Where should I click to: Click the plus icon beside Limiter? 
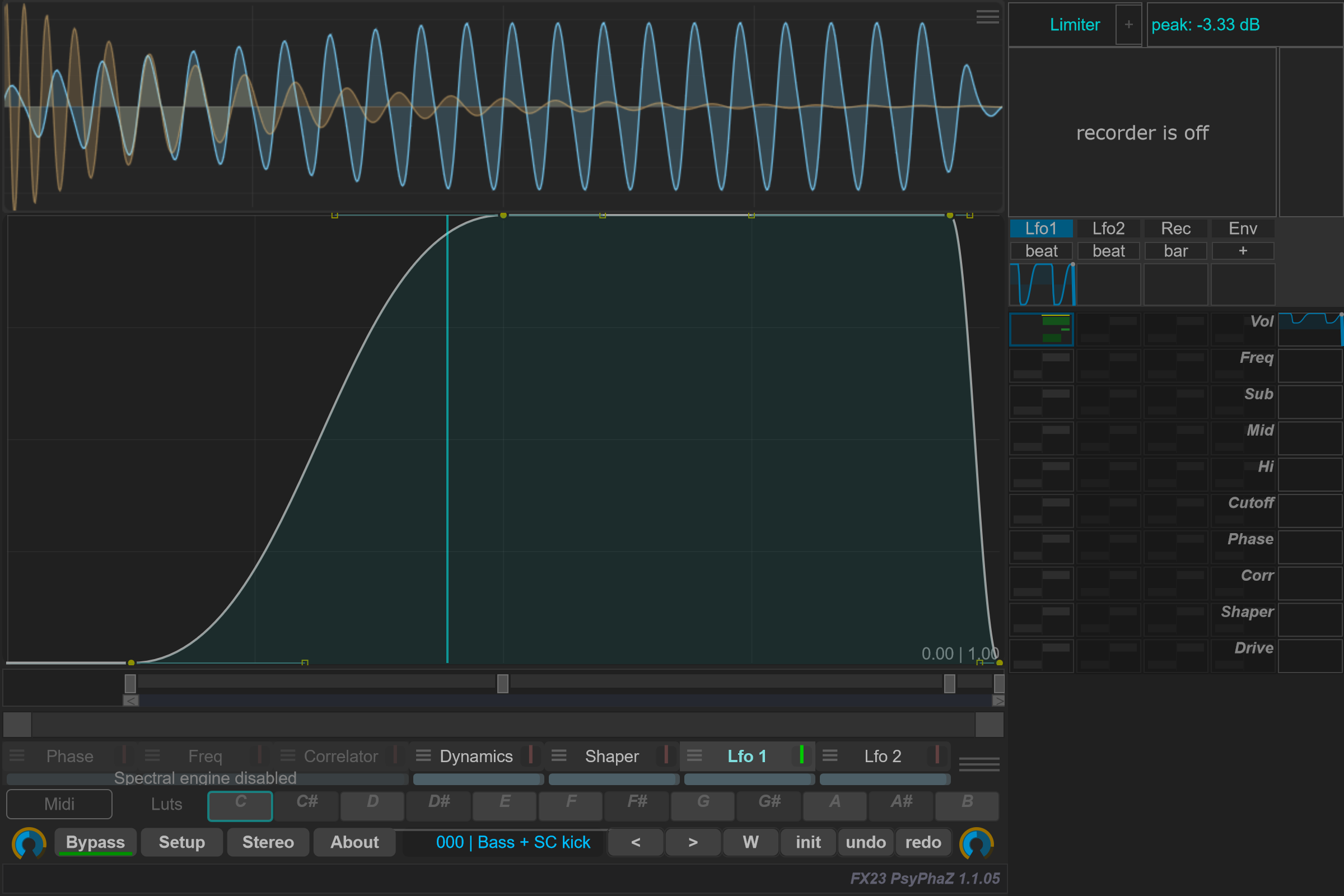pos(1128,25)
